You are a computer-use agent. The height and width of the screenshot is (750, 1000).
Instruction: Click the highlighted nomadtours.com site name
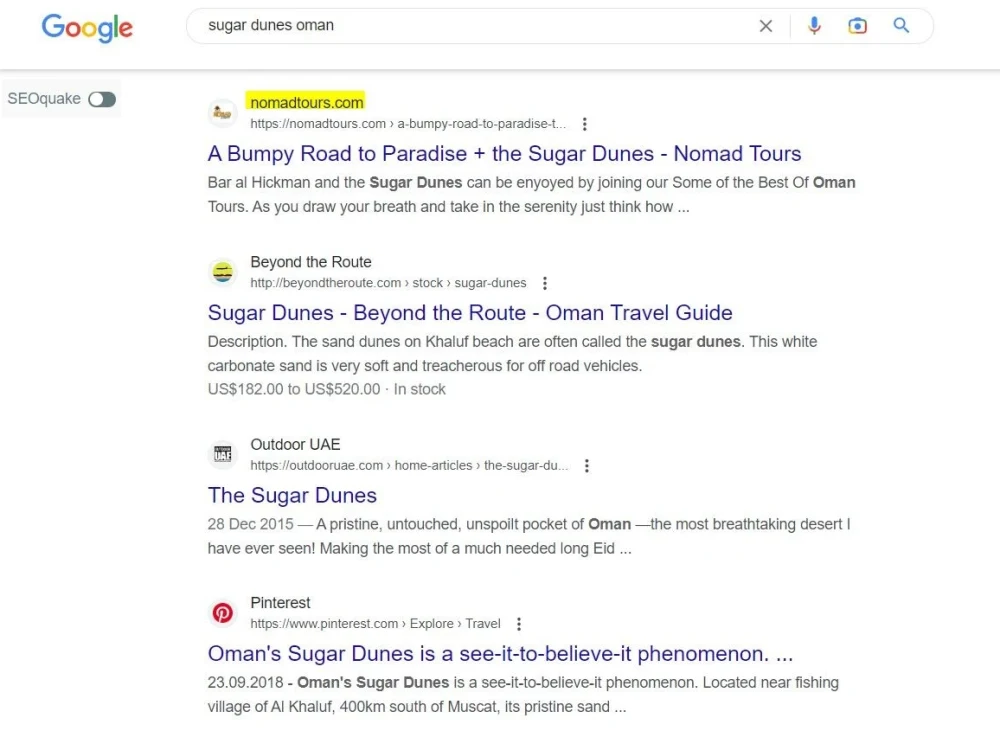[306, 102]
